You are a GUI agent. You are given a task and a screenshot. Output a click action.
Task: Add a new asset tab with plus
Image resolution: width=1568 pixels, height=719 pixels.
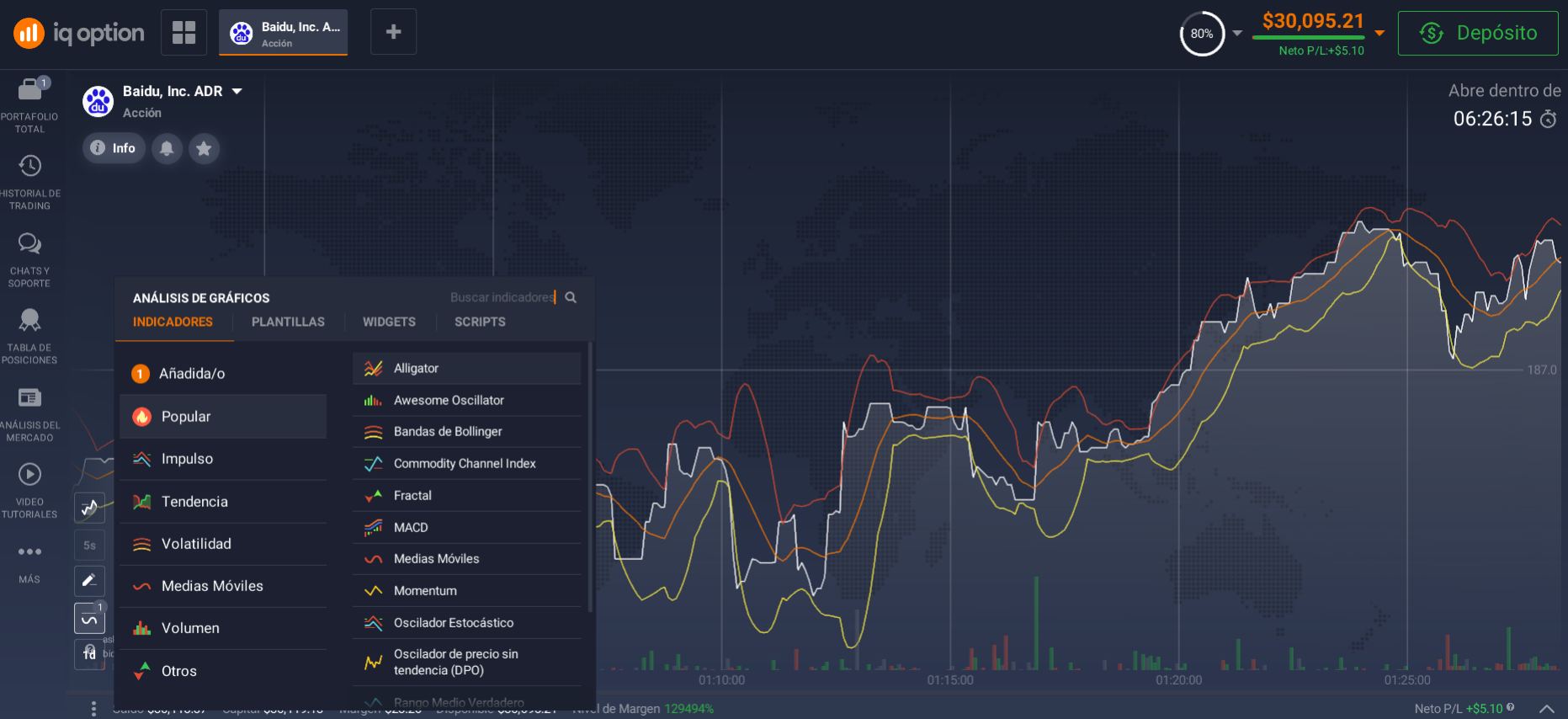pos(393,32)
